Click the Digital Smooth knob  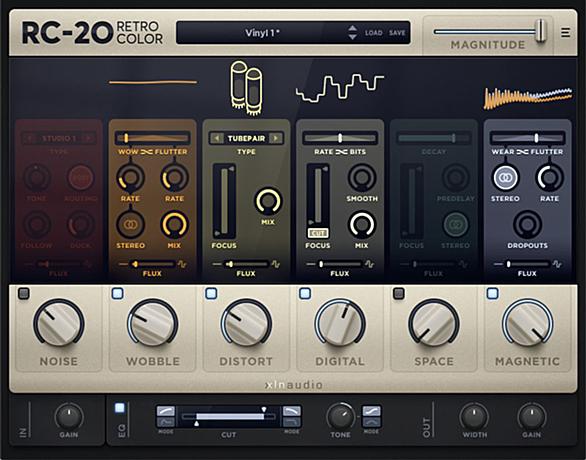tap(362, 177)
